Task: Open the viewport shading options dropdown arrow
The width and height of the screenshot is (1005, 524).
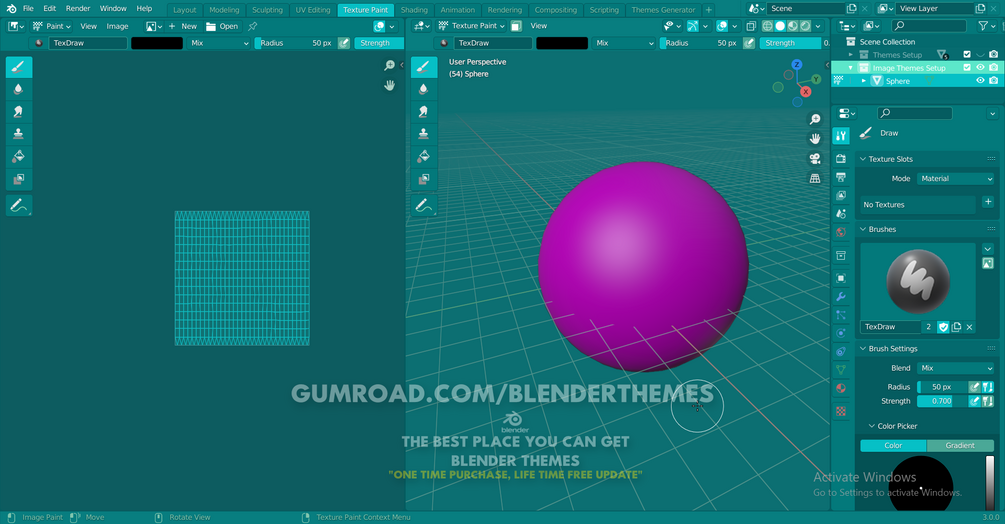Action: pos(818,26)
